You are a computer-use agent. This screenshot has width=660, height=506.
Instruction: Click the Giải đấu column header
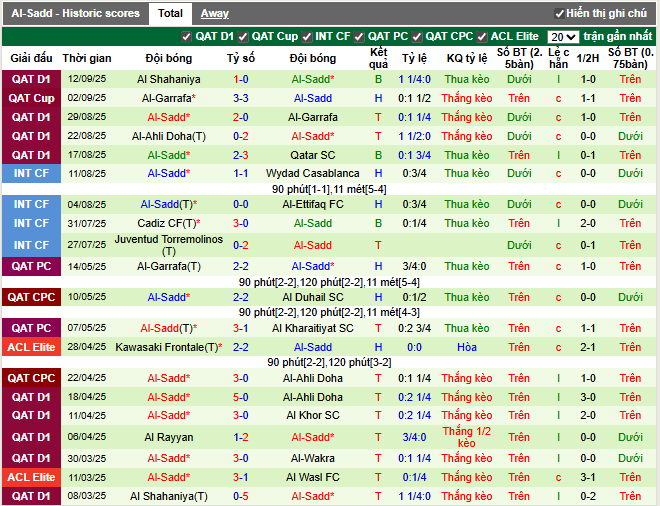(32, 58)
